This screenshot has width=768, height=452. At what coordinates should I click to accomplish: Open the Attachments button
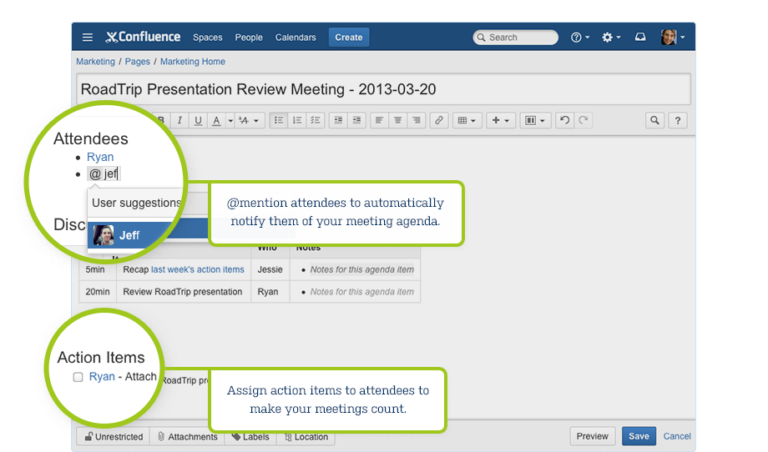(188, 437)
